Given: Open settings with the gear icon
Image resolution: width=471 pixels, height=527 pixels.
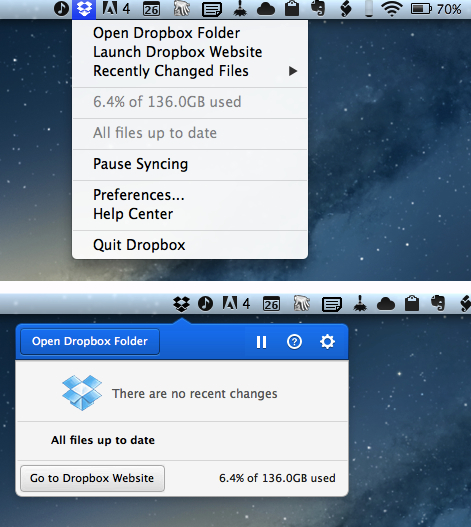Looking at the screenshot, I should point(327,342).
